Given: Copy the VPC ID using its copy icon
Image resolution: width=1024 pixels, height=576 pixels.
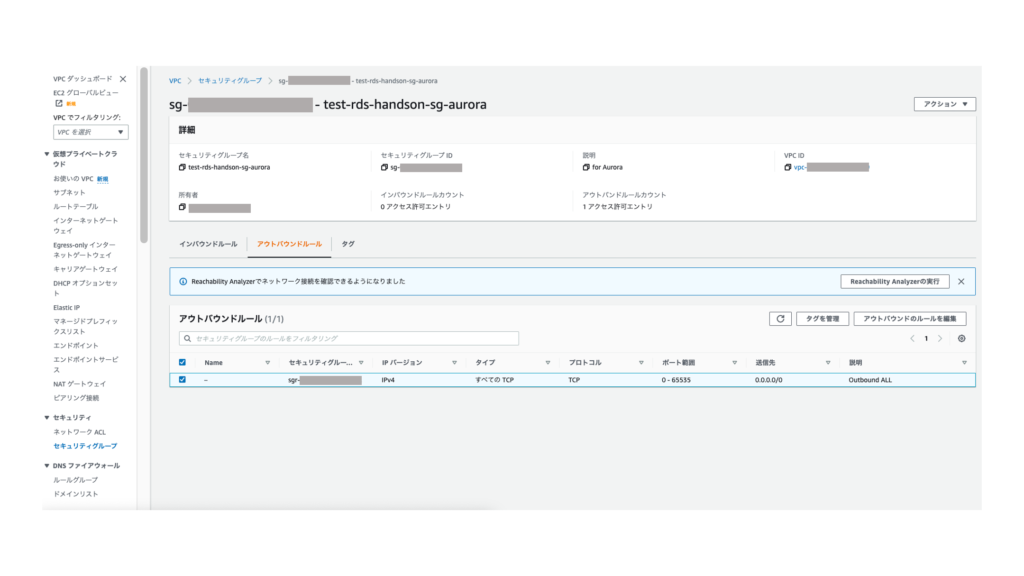Looking at the screenshot, I should click(788, 168).
